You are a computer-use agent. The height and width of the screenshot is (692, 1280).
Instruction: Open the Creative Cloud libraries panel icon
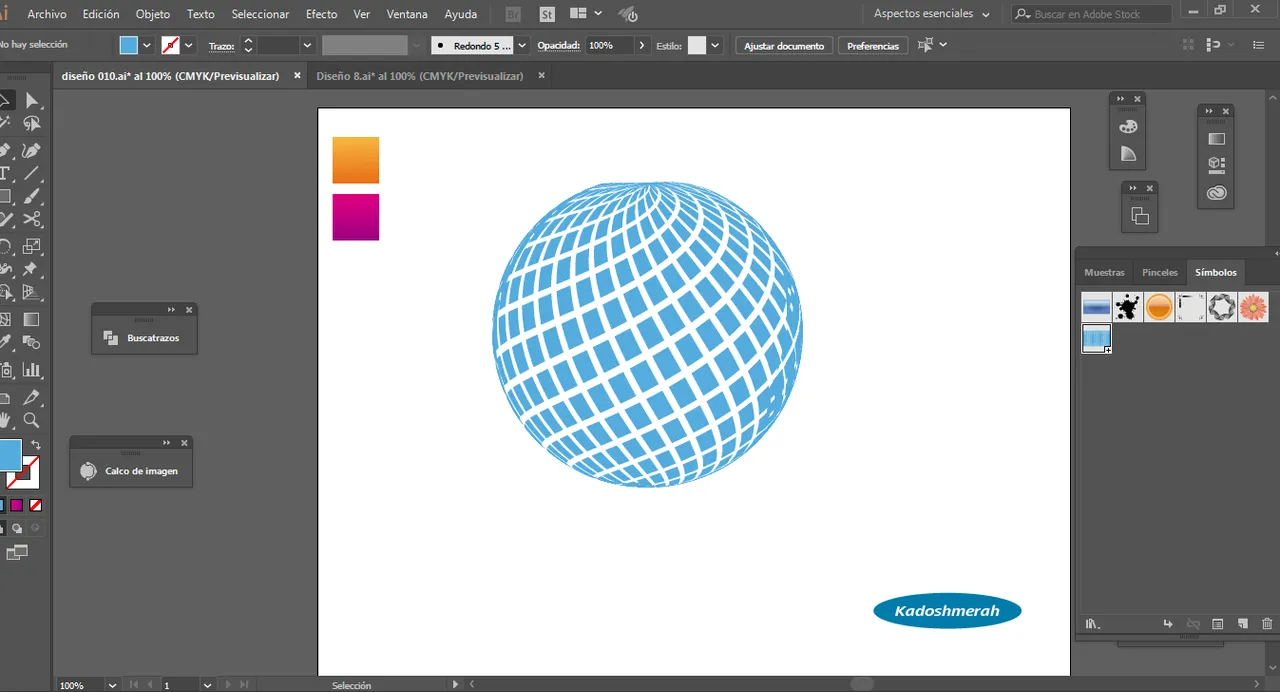(1217, 193)
